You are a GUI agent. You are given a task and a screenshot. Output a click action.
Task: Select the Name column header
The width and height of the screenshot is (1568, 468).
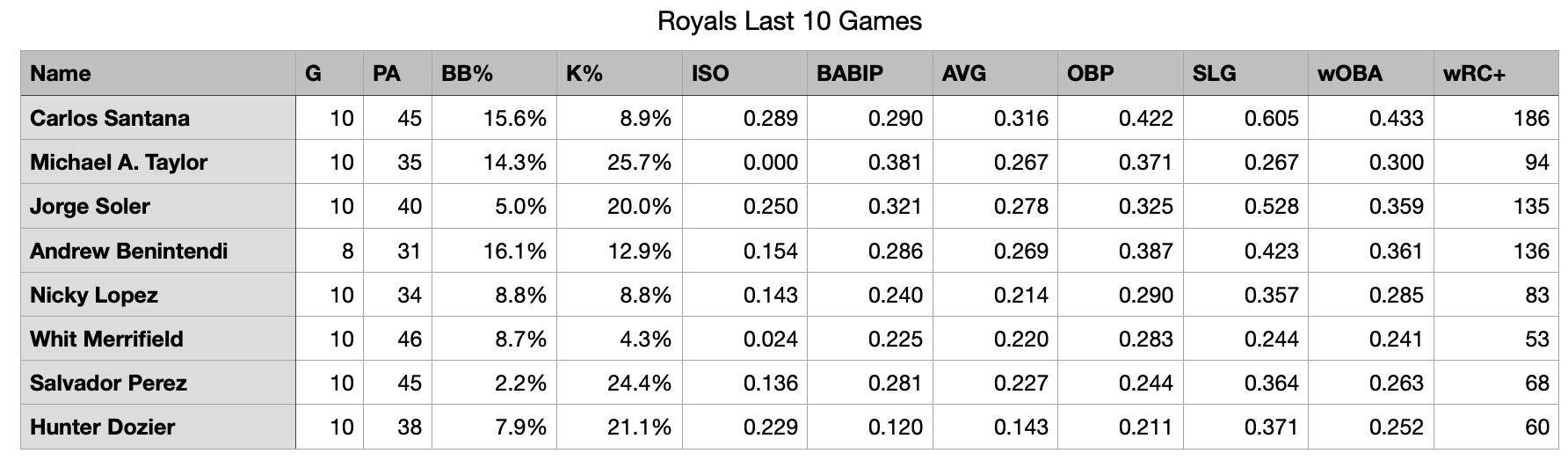point(61,74)
